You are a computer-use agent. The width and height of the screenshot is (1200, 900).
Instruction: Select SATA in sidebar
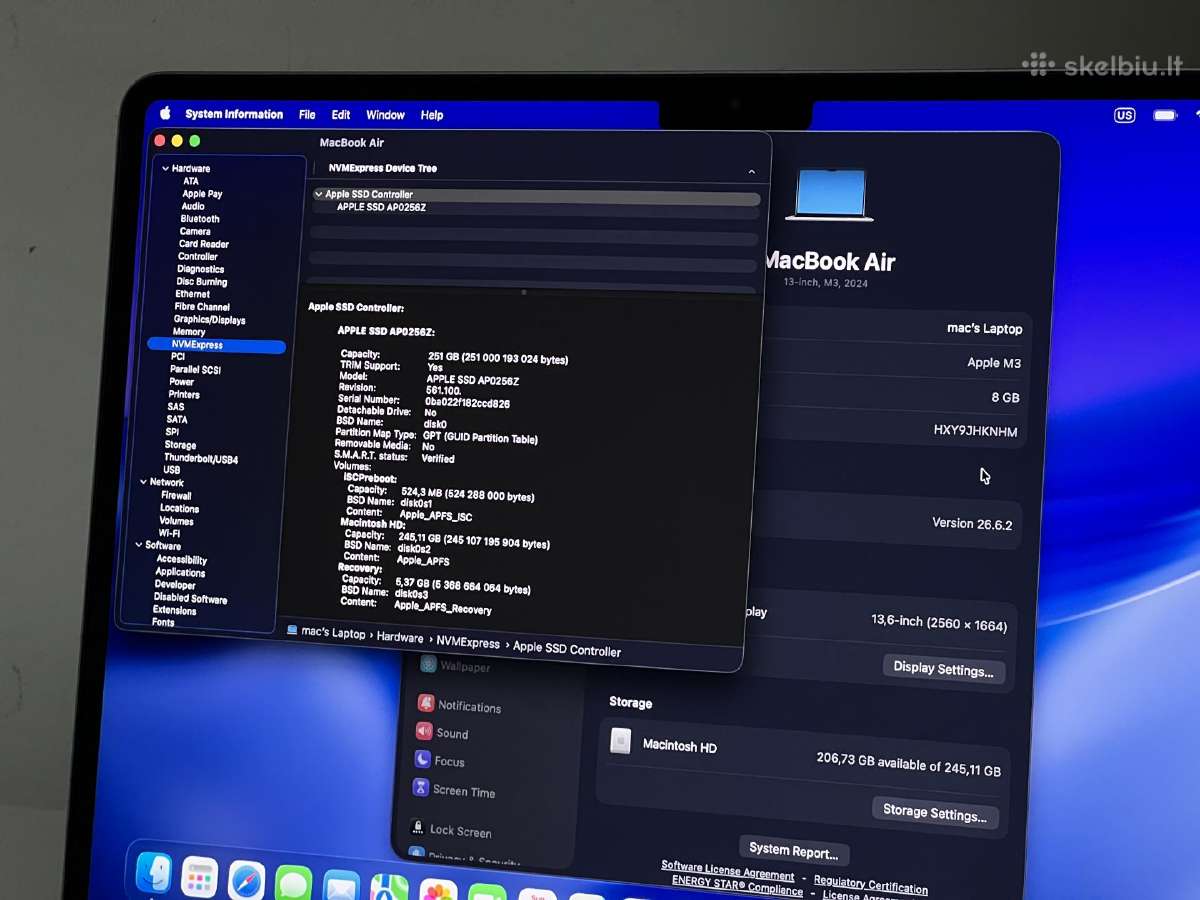176,420
